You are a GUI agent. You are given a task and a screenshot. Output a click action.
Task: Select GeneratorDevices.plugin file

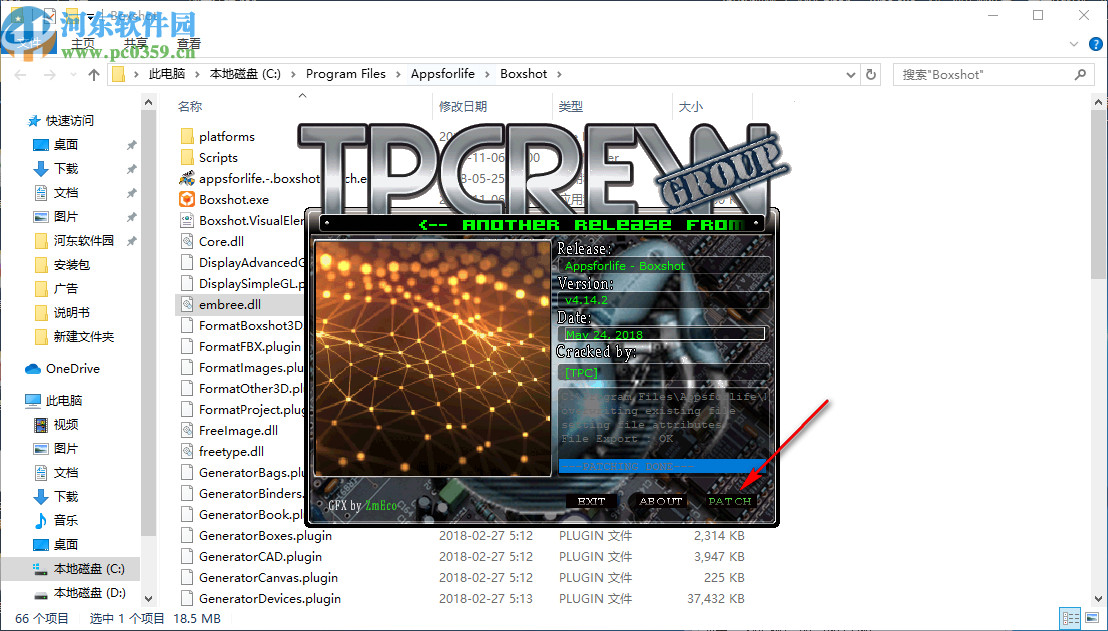coord(269,598)
